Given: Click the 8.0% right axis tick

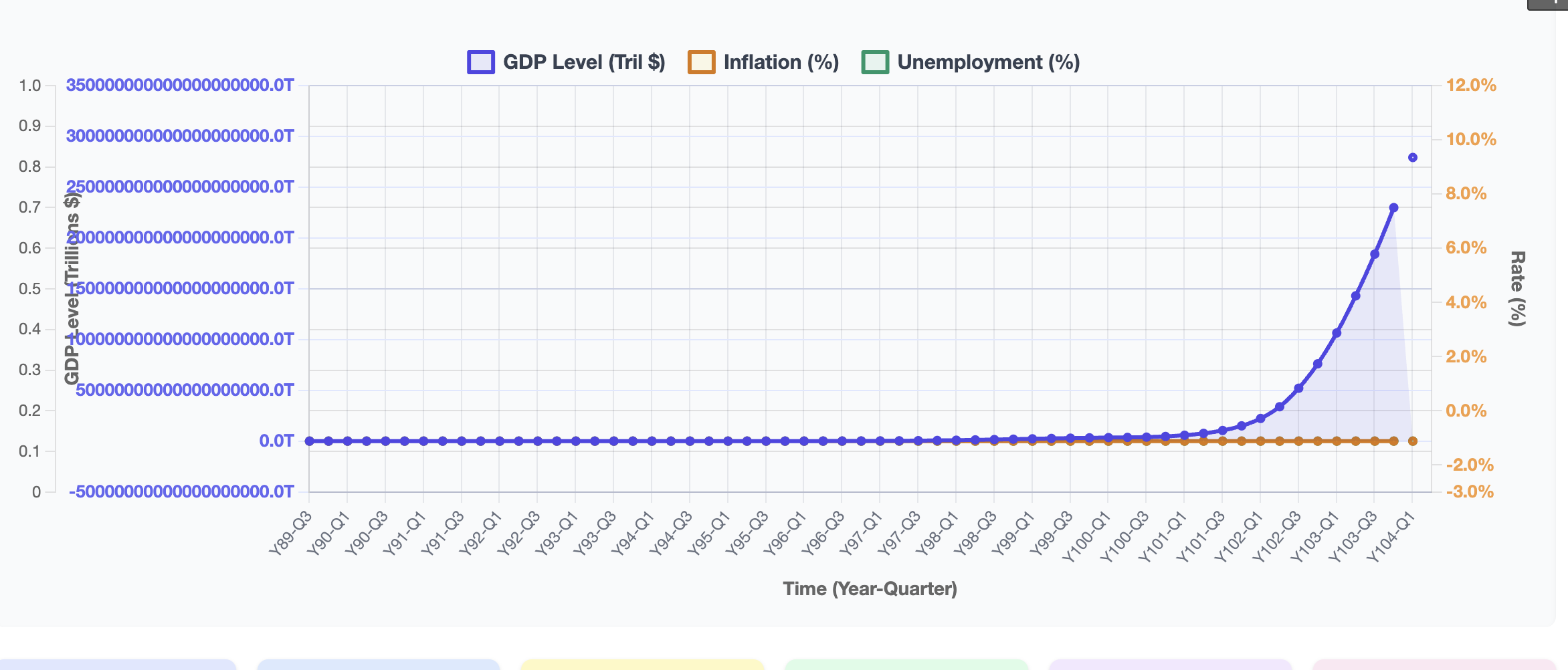Looking at the screenshot, I should [x=1466, y=194].
